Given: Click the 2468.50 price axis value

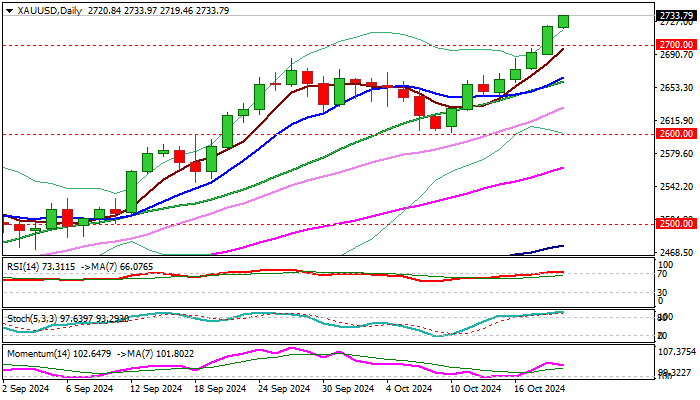Looking at the screenshot, I should point(676,253).
